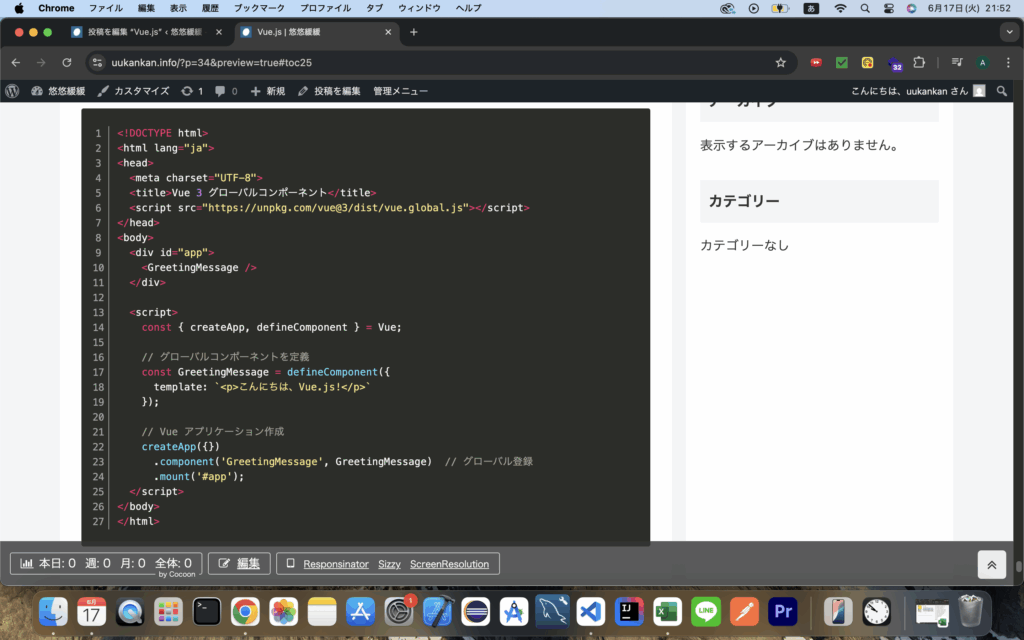Screen dimensions: 1024x640
Task: Open the Chrome extensions puzzle icon
Action: (919, 62)
